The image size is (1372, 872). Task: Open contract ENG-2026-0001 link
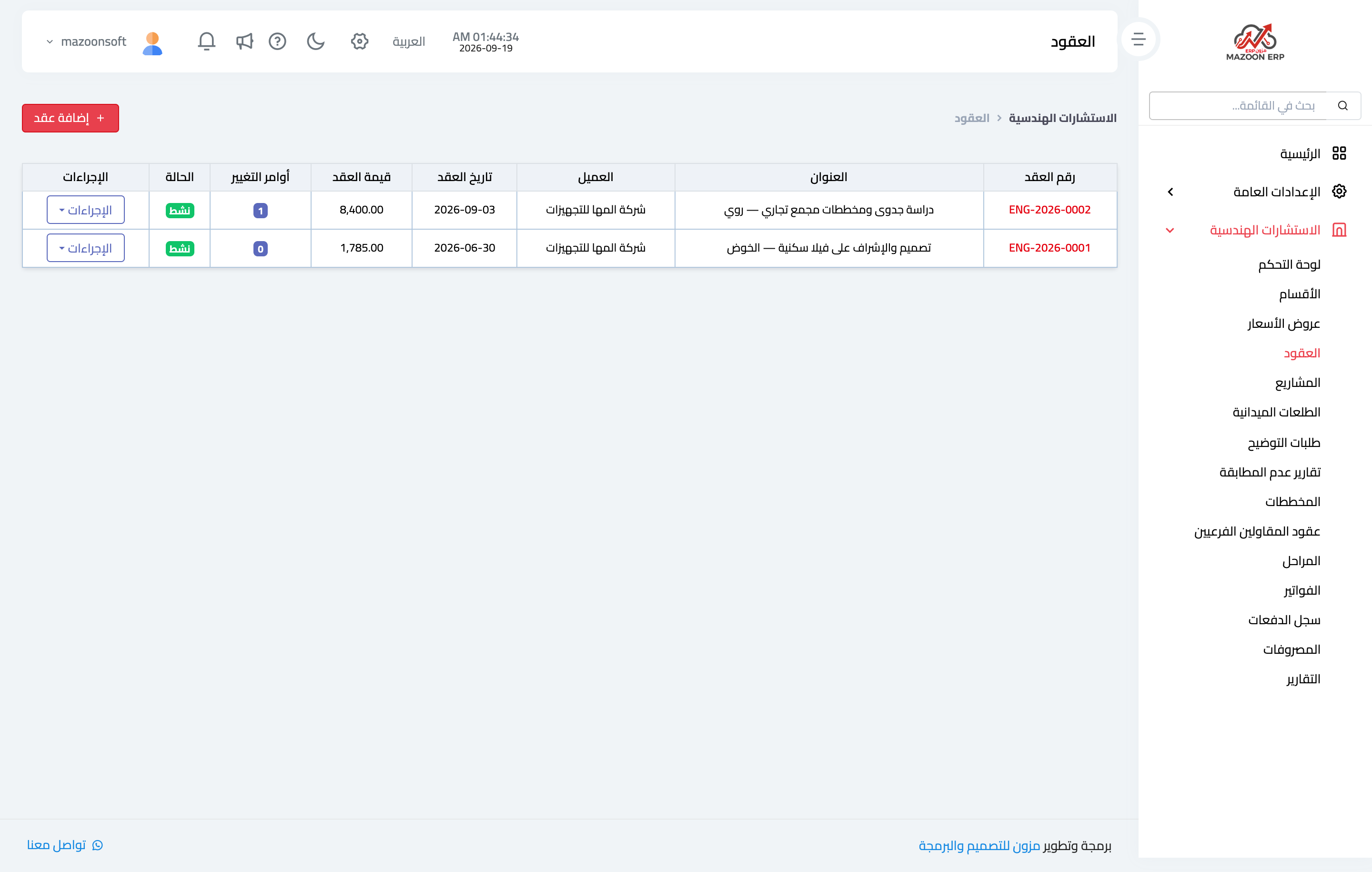[x=1049, y=248]
